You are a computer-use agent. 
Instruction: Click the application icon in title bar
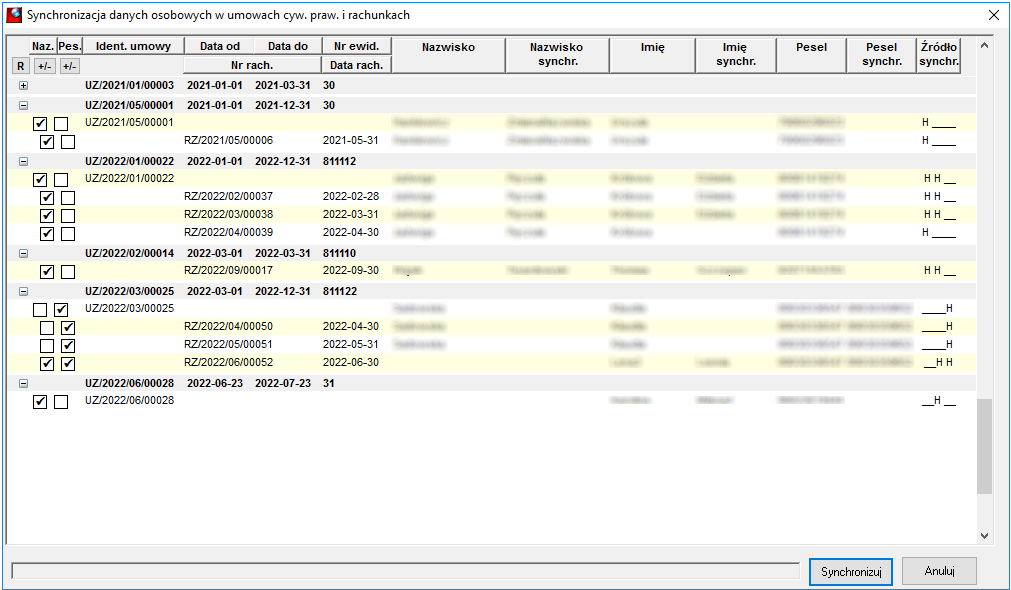coord(14,14)
